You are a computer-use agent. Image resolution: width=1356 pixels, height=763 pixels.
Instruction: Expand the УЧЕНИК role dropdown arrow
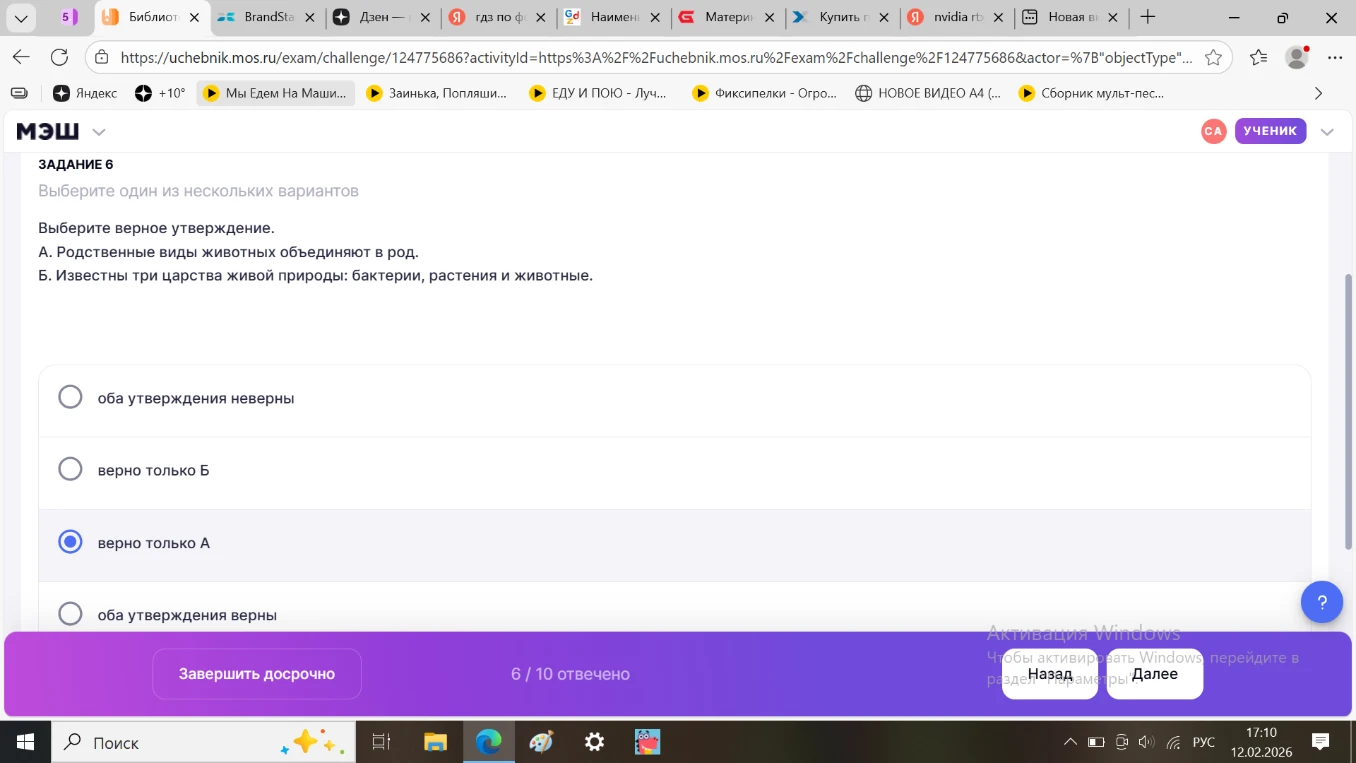click(x=1327, y=132)
